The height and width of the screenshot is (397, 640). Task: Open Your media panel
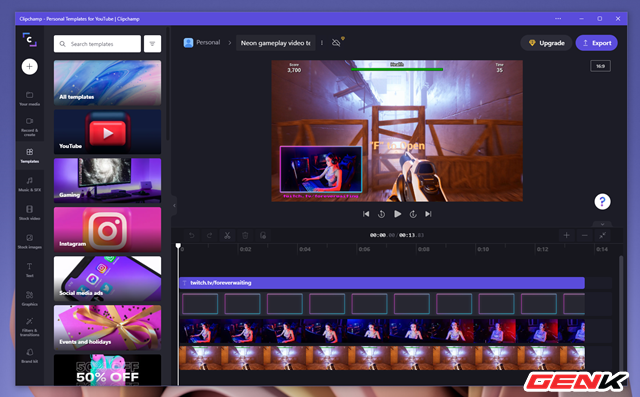(x=29, y=98)
